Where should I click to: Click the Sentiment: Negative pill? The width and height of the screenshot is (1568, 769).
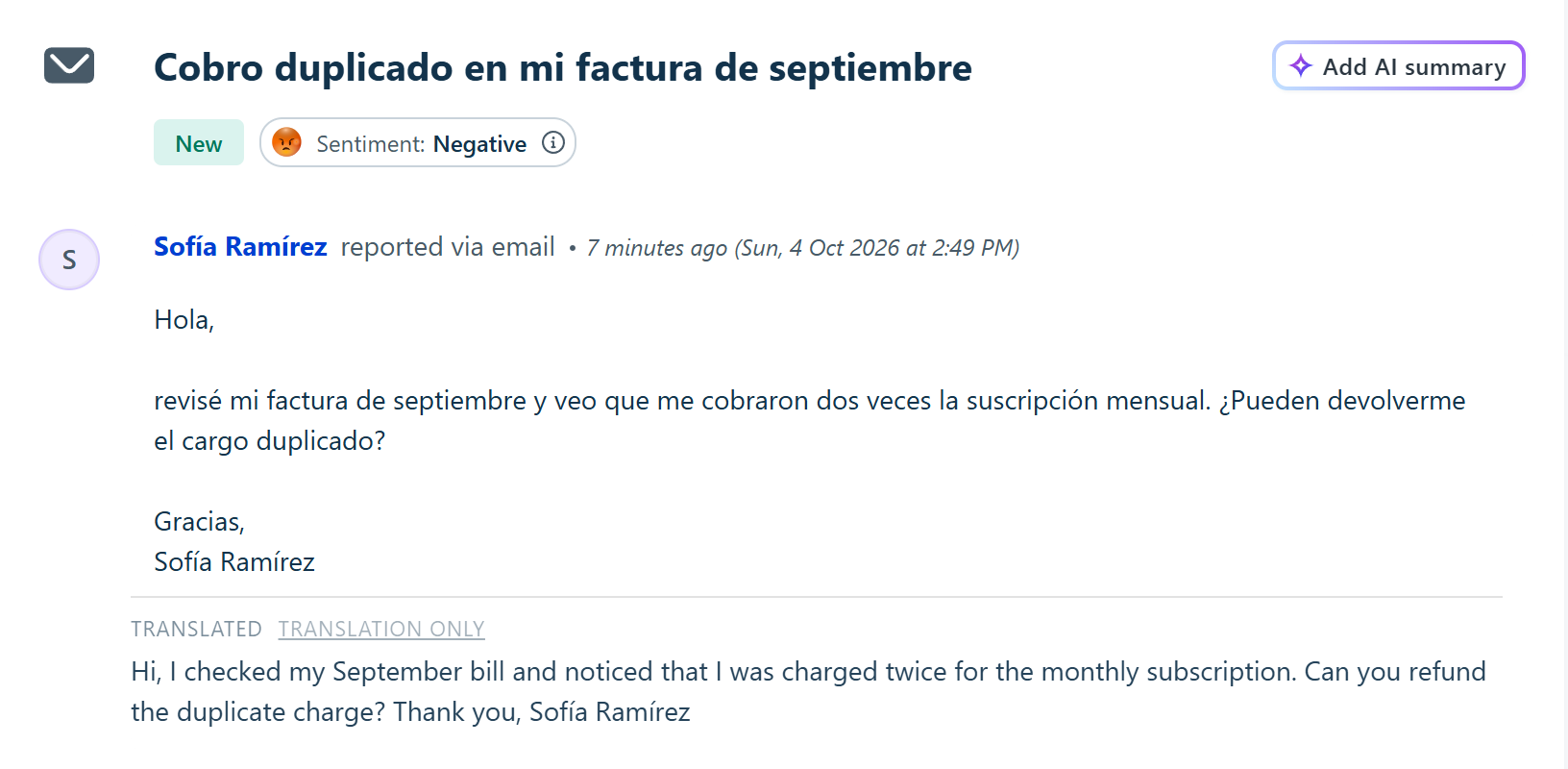click(418, 142)
